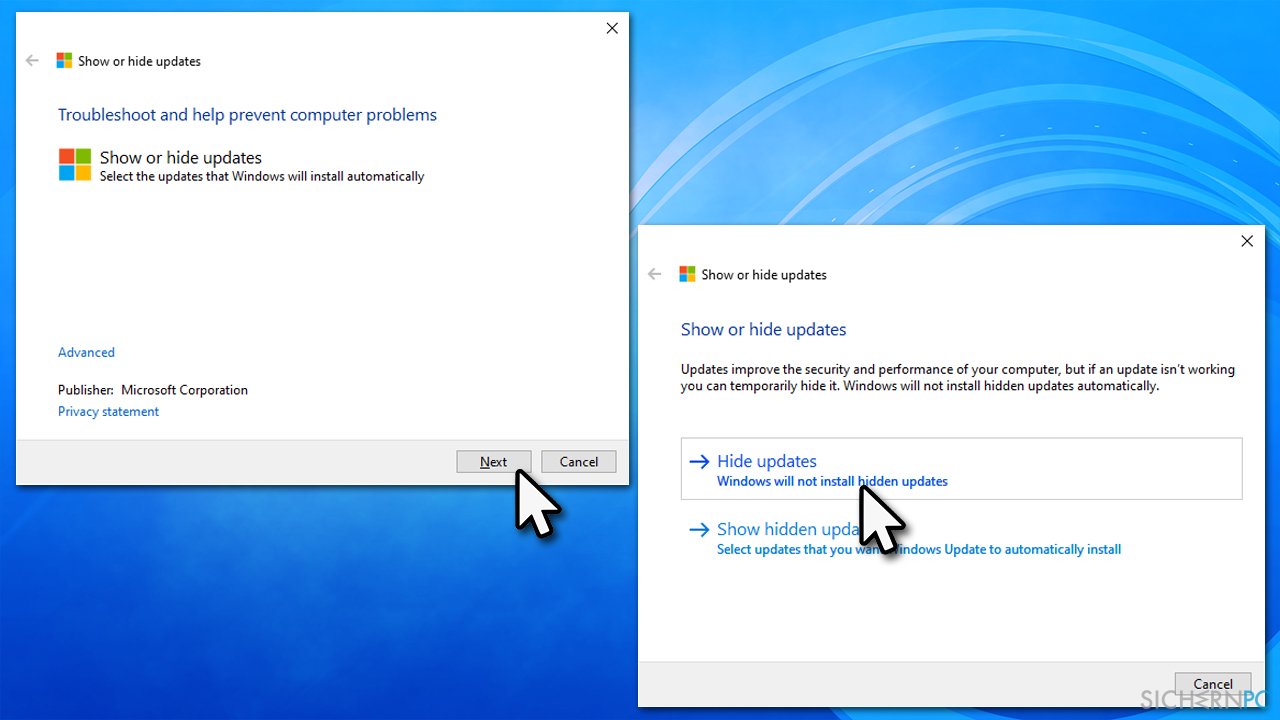1280x720 pixels.
Task: Choose the Hide updates option
Action: coord(961,469)
